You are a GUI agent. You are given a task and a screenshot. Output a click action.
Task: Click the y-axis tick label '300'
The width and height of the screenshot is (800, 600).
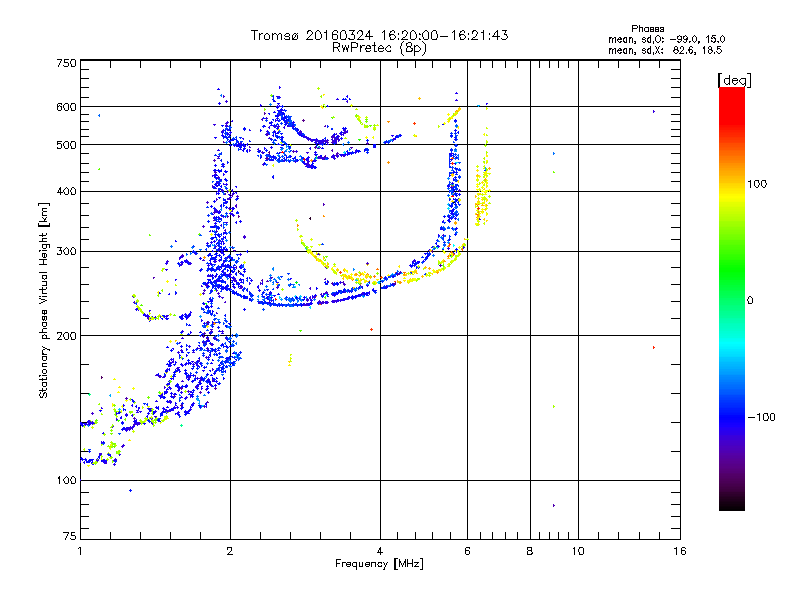click(67, 251)
